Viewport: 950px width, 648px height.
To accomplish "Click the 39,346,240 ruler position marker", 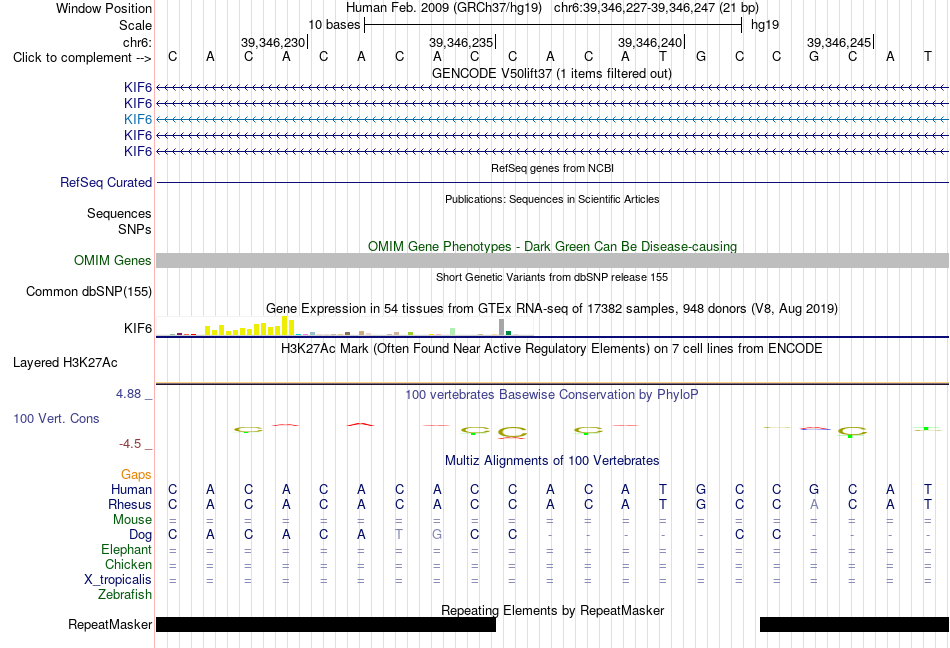I will click(x=650, y=42).
